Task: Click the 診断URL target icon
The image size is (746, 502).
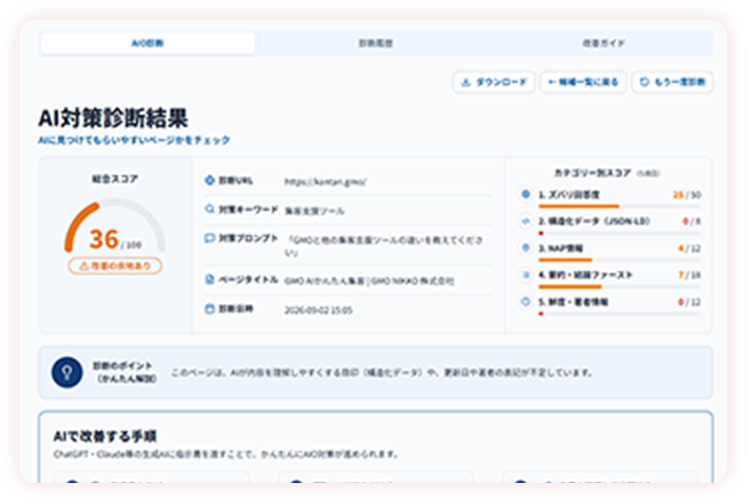Action: tap(209, 180)
